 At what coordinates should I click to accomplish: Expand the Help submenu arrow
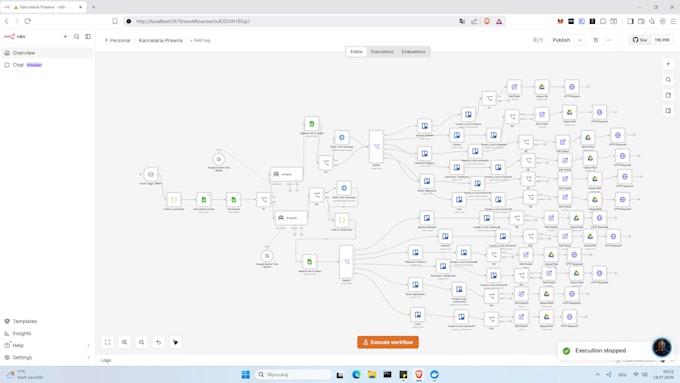pos(88,346)
